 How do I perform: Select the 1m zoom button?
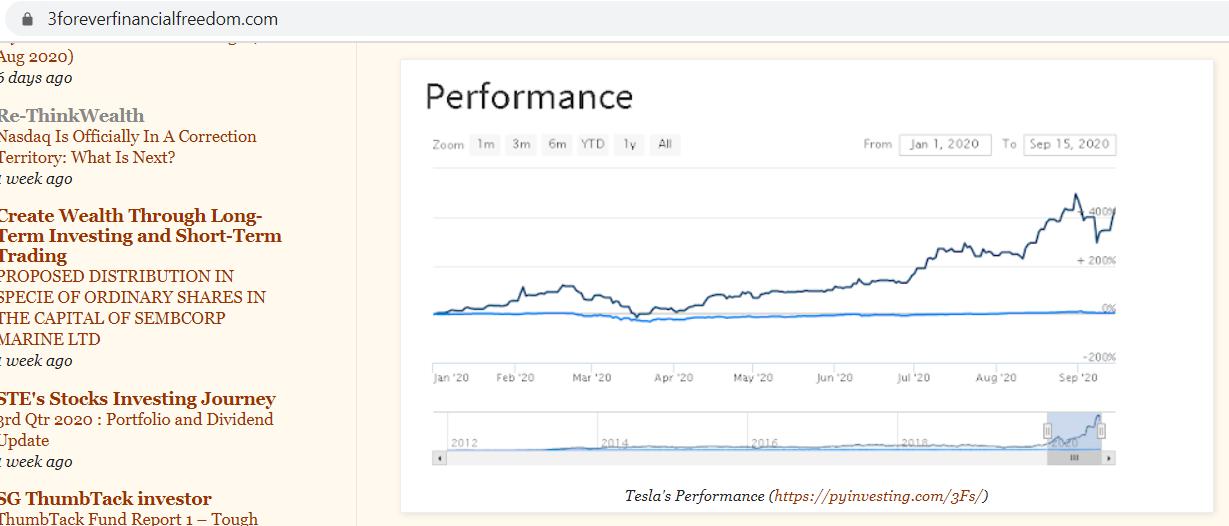[x=486, y=145]
